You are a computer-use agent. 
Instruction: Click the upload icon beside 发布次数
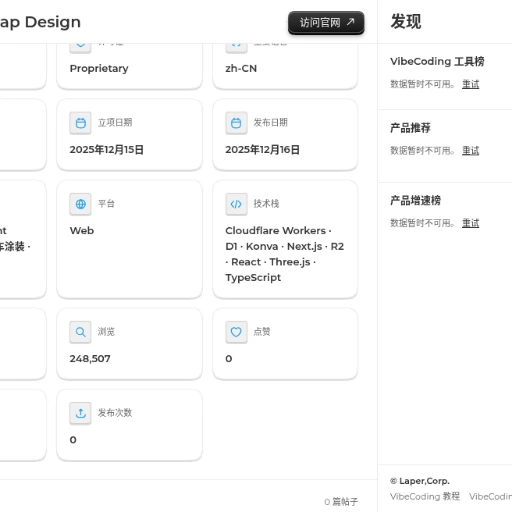(x=80, y=413)
